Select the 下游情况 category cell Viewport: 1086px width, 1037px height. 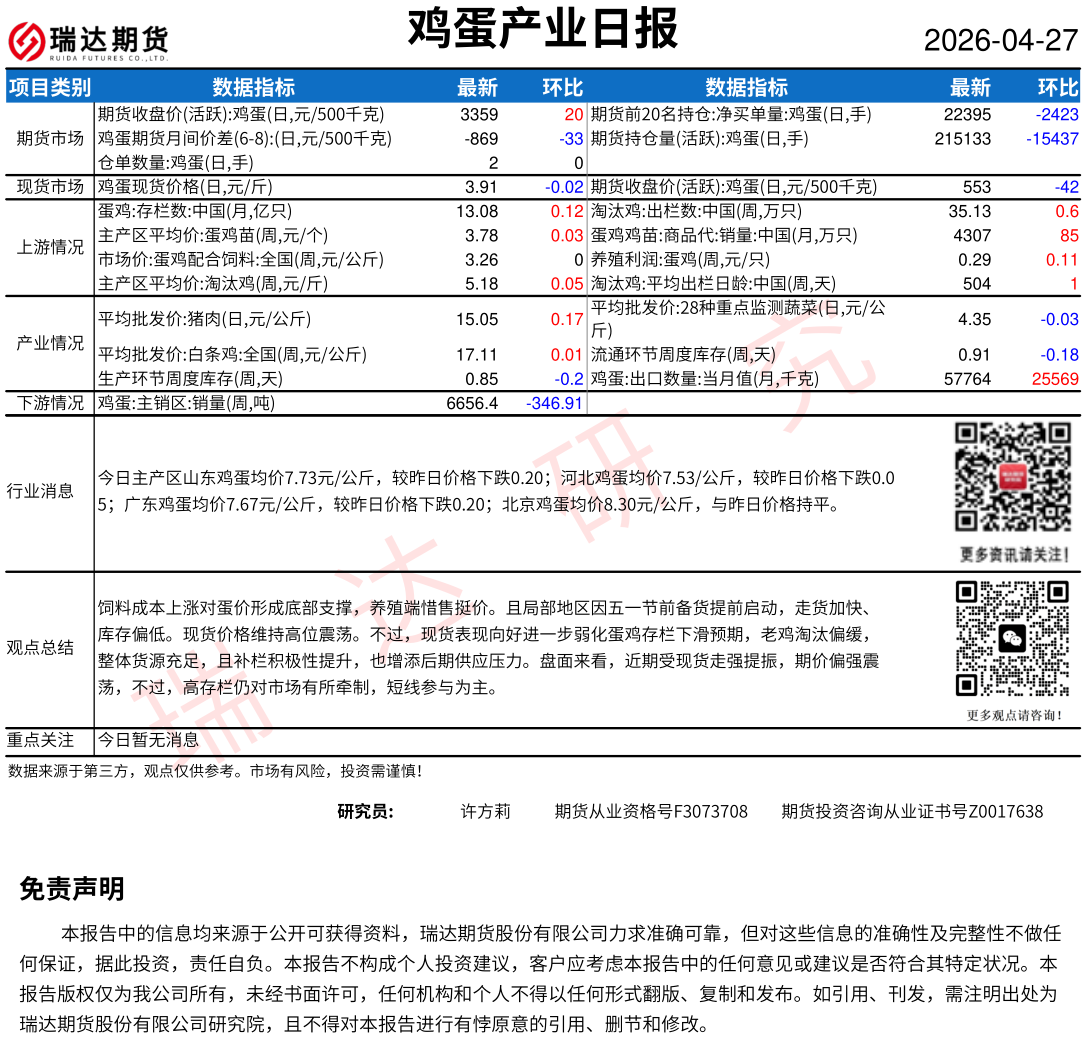coord(50,403)
